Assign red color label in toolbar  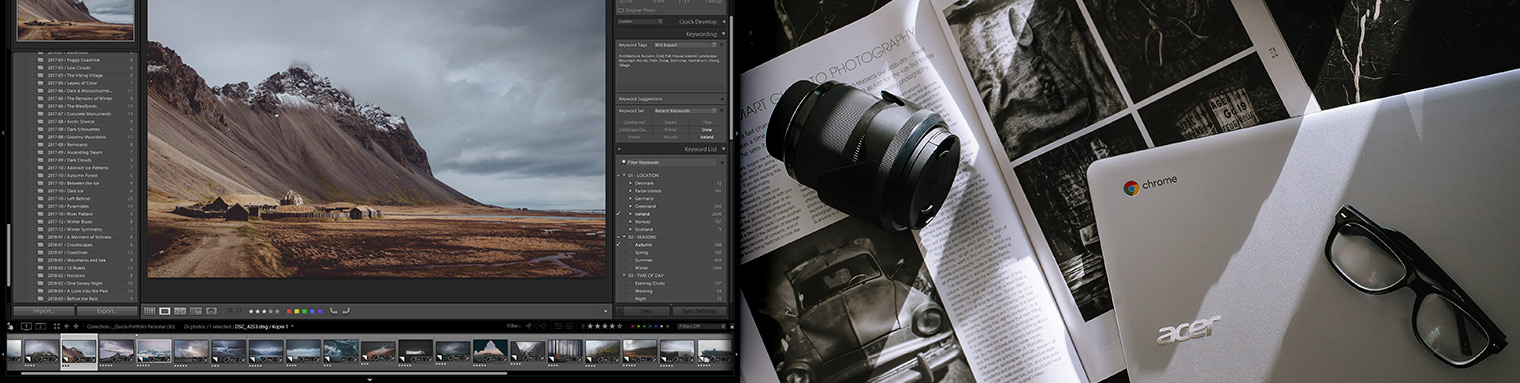tap(289, 311)
